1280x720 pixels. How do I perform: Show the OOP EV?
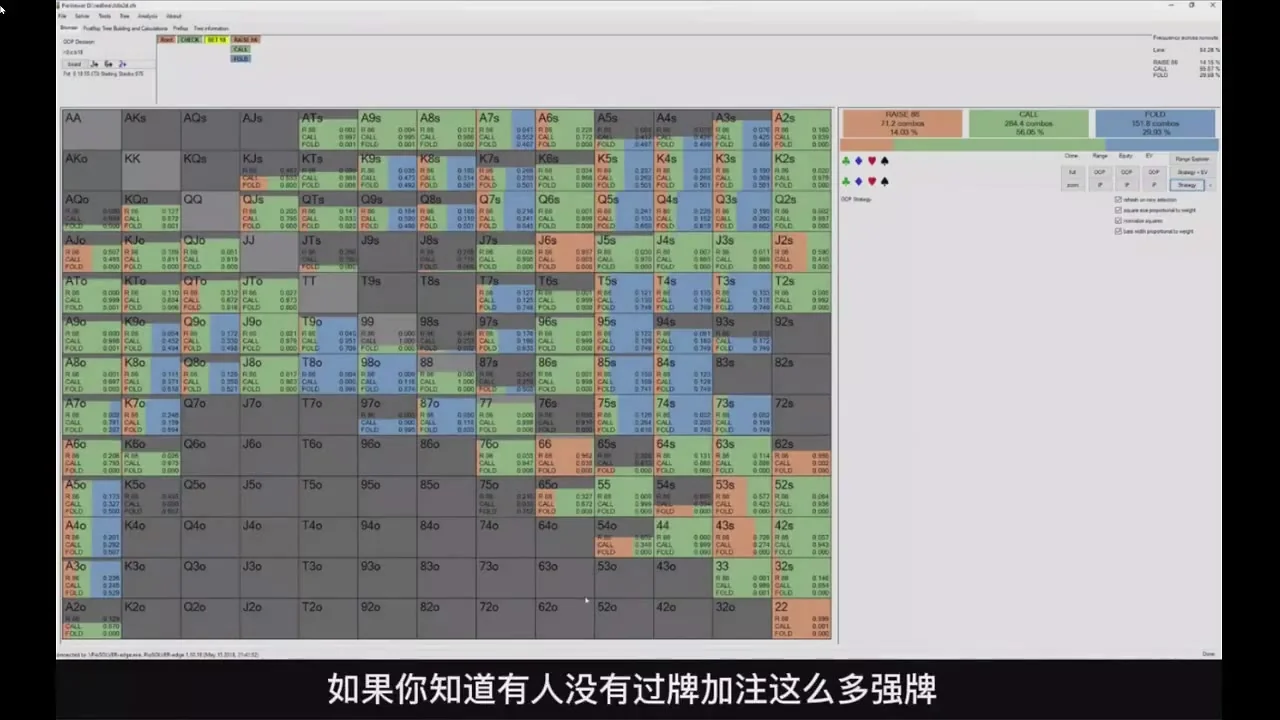tap(1153, 172)
